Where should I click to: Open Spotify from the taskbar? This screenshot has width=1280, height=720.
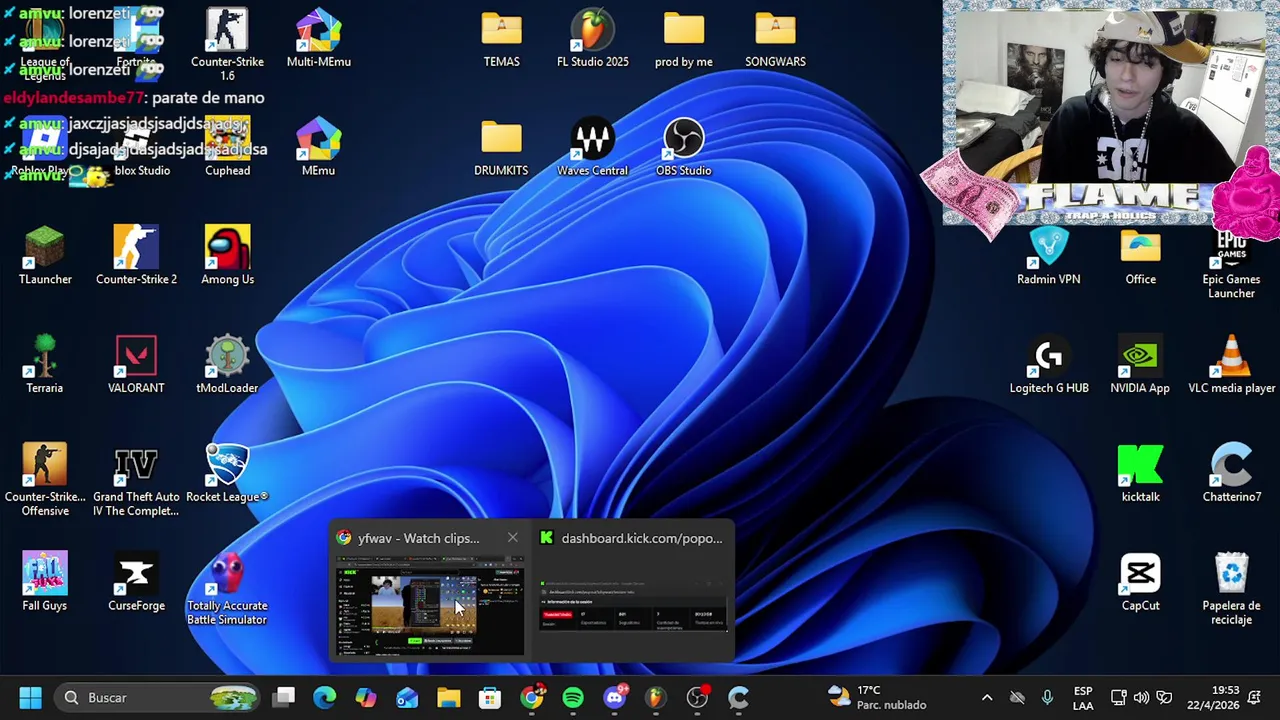click(x=573, y=698)
